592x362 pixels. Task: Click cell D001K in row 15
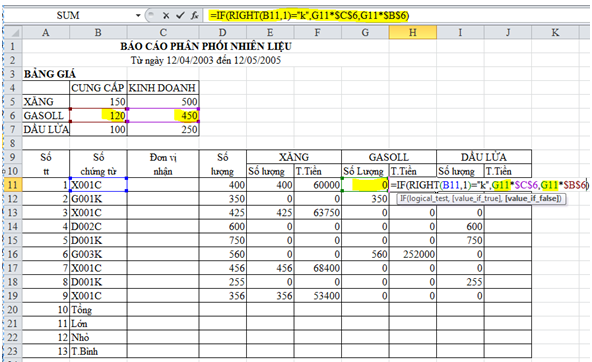(x=98, y=240)
